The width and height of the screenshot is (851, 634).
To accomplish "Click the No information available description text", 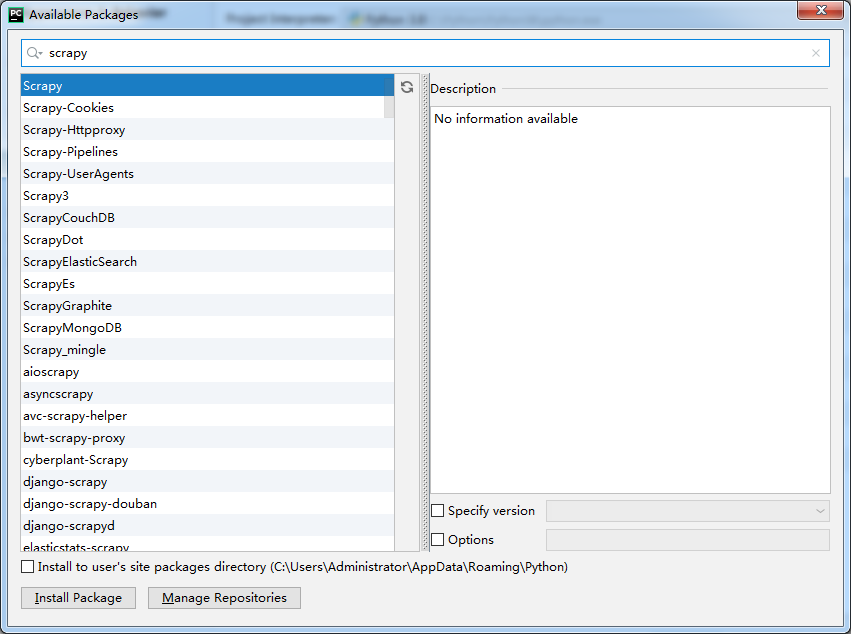I will pos(506,118).
